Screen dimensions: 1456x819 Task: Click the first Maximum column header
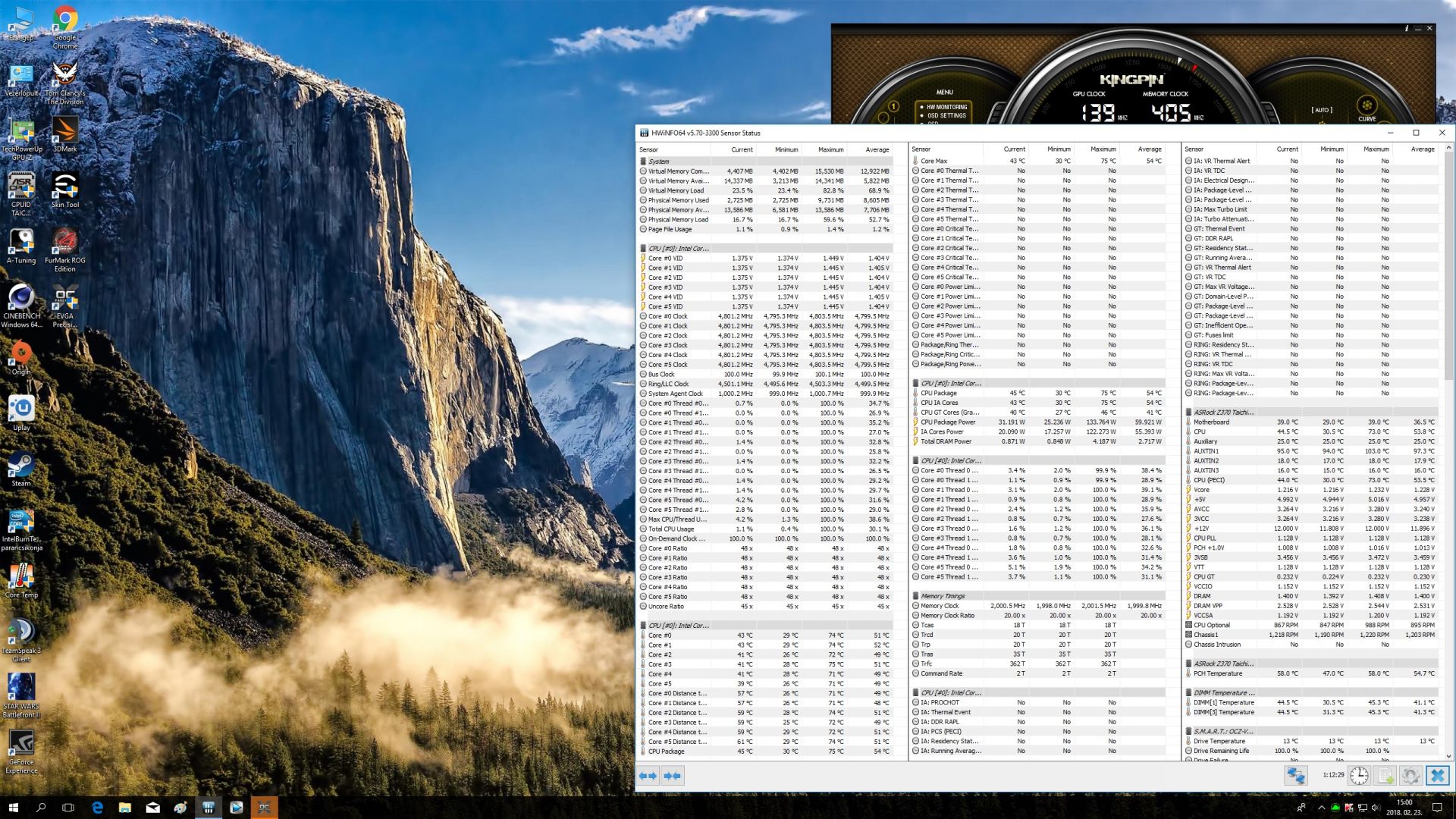click(830, 149)
